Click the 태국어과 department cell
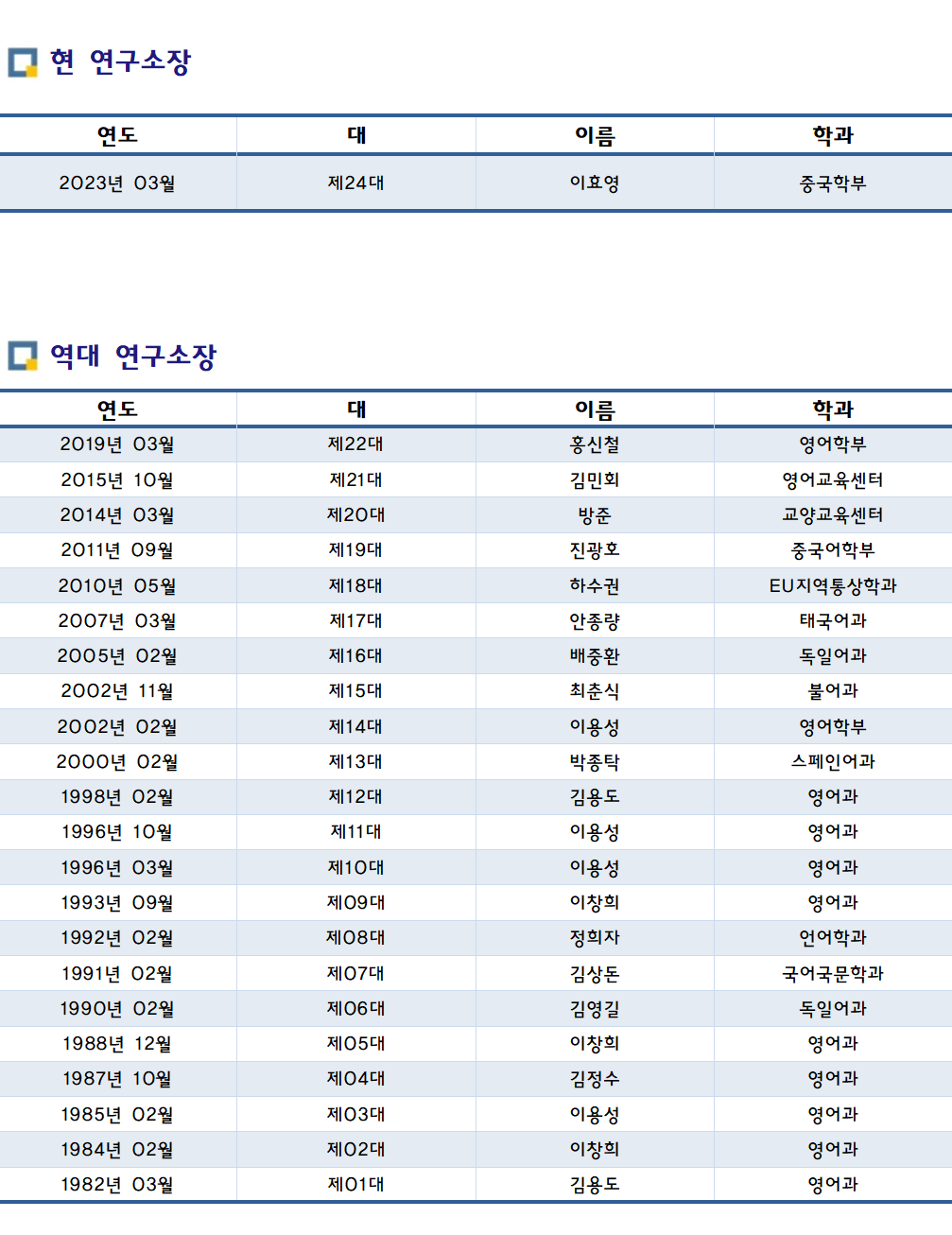 click(833, 621)
